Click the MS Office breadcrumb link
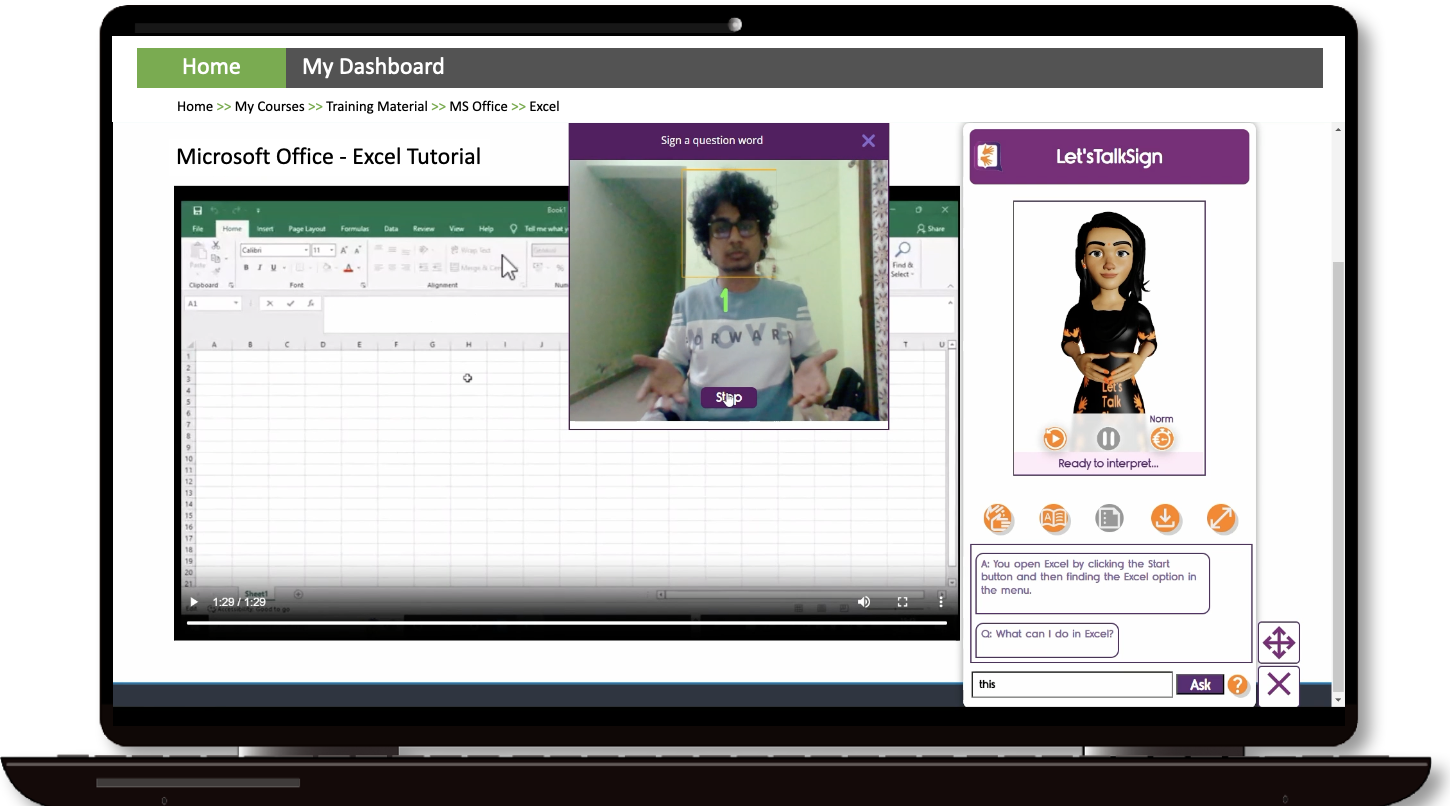 (x=478, y=106)
